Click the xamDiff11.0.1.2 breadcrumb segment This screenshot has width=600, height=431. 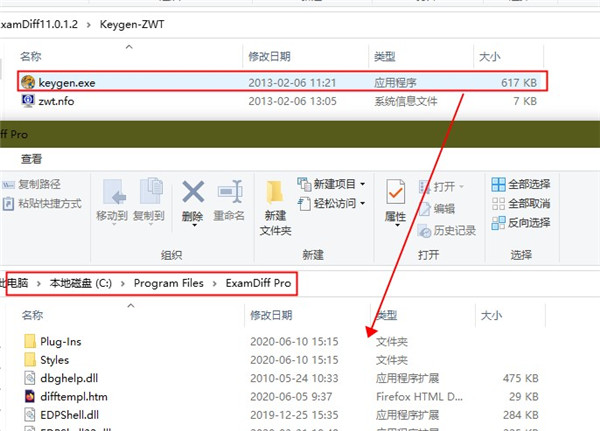[39, 24]
